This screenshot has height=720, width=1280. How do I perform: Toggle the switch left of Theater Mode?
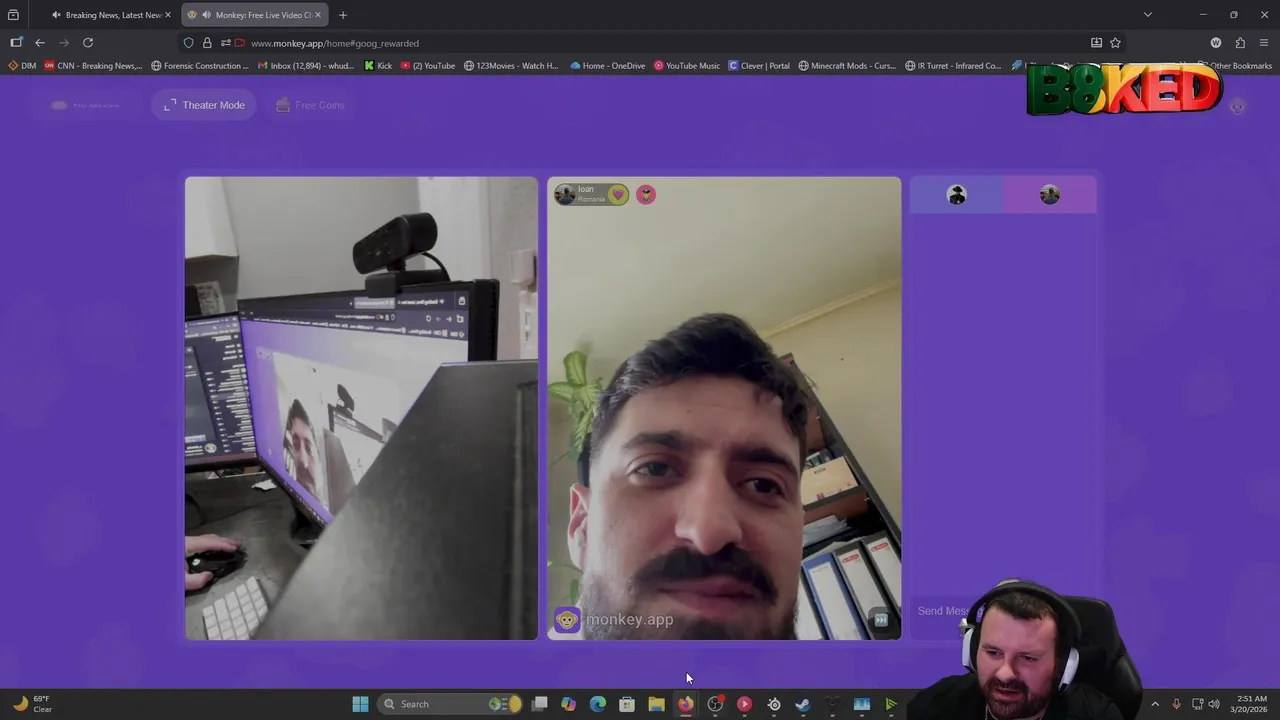coord(60,105)
